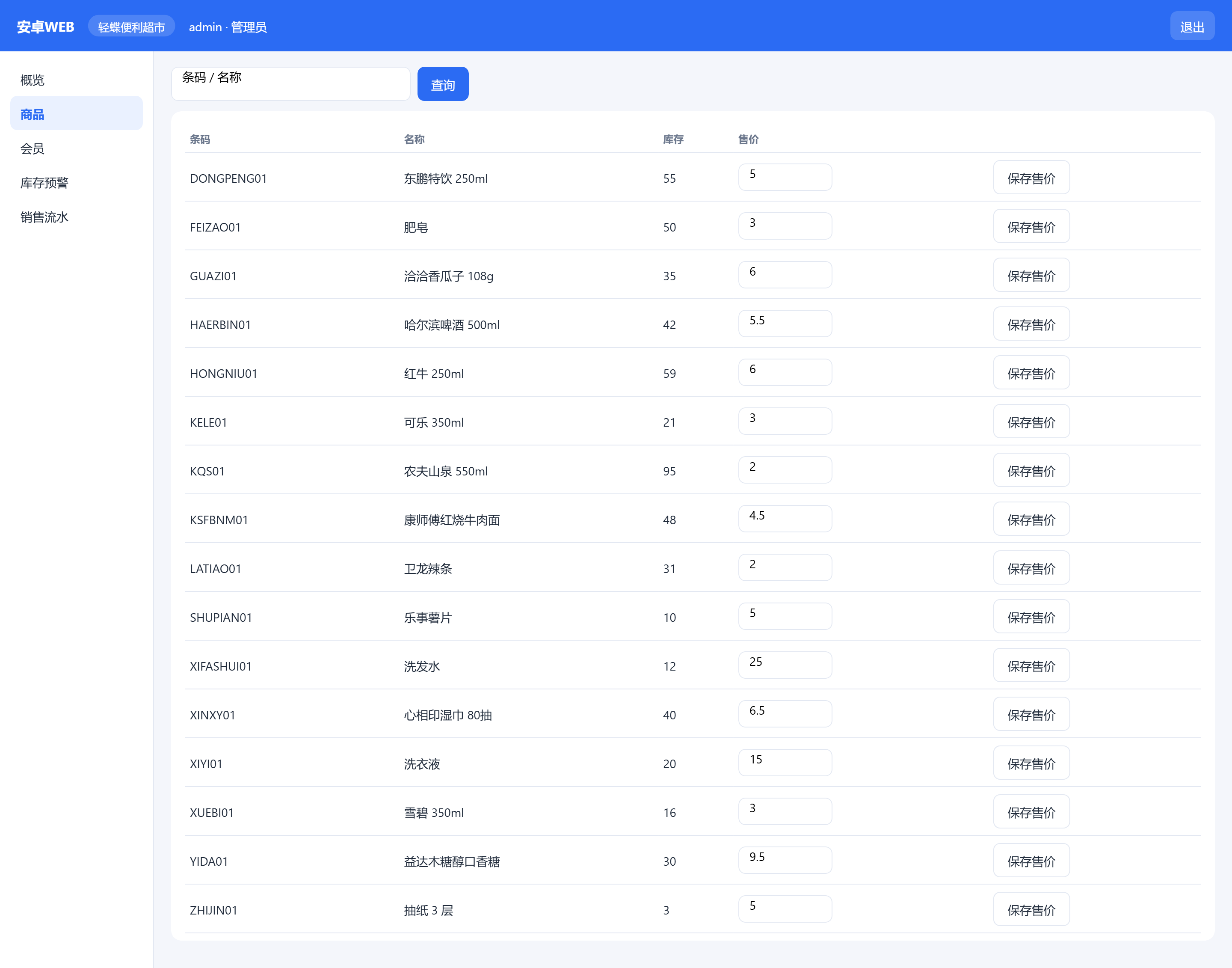Image resolution: width=1232 pixels, height=968 pixels.
Task: Save price for HONGNIU01 红牛
Action: pos(1031,373)
